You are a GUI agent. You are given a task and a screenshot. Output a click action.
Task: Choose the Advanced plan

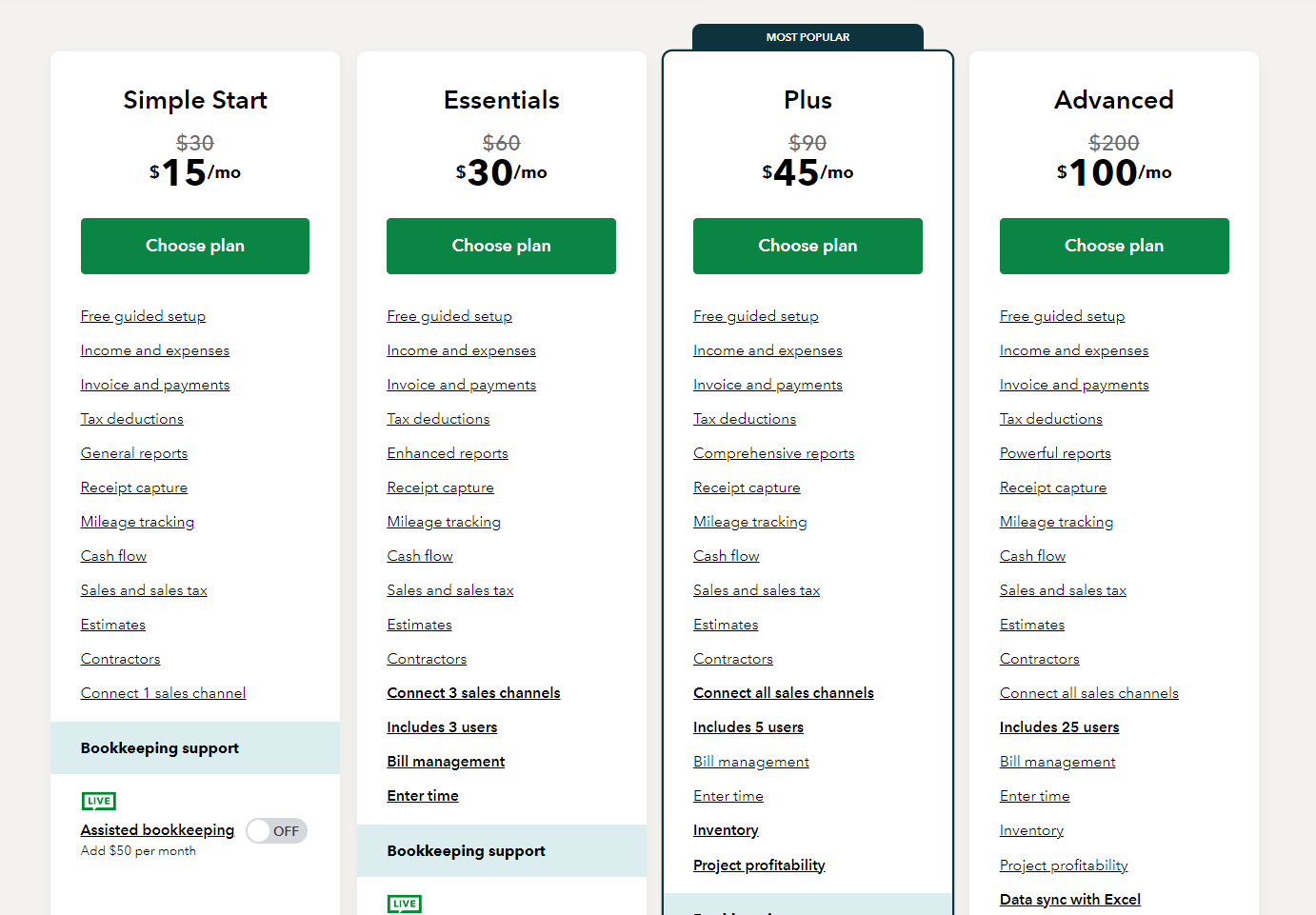[1114, 246]
